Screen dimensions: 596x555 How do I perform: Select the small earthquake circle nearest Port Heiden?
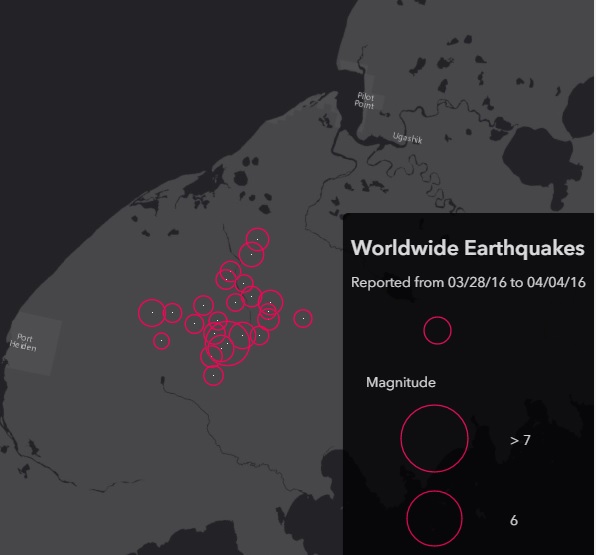[162, 341]
